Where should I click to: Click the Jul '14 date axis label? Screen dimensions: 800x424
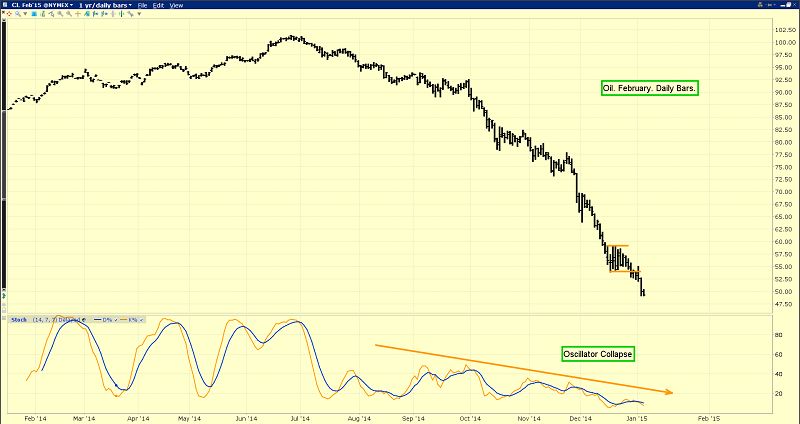pyautogui.click(x=300, y=418)
